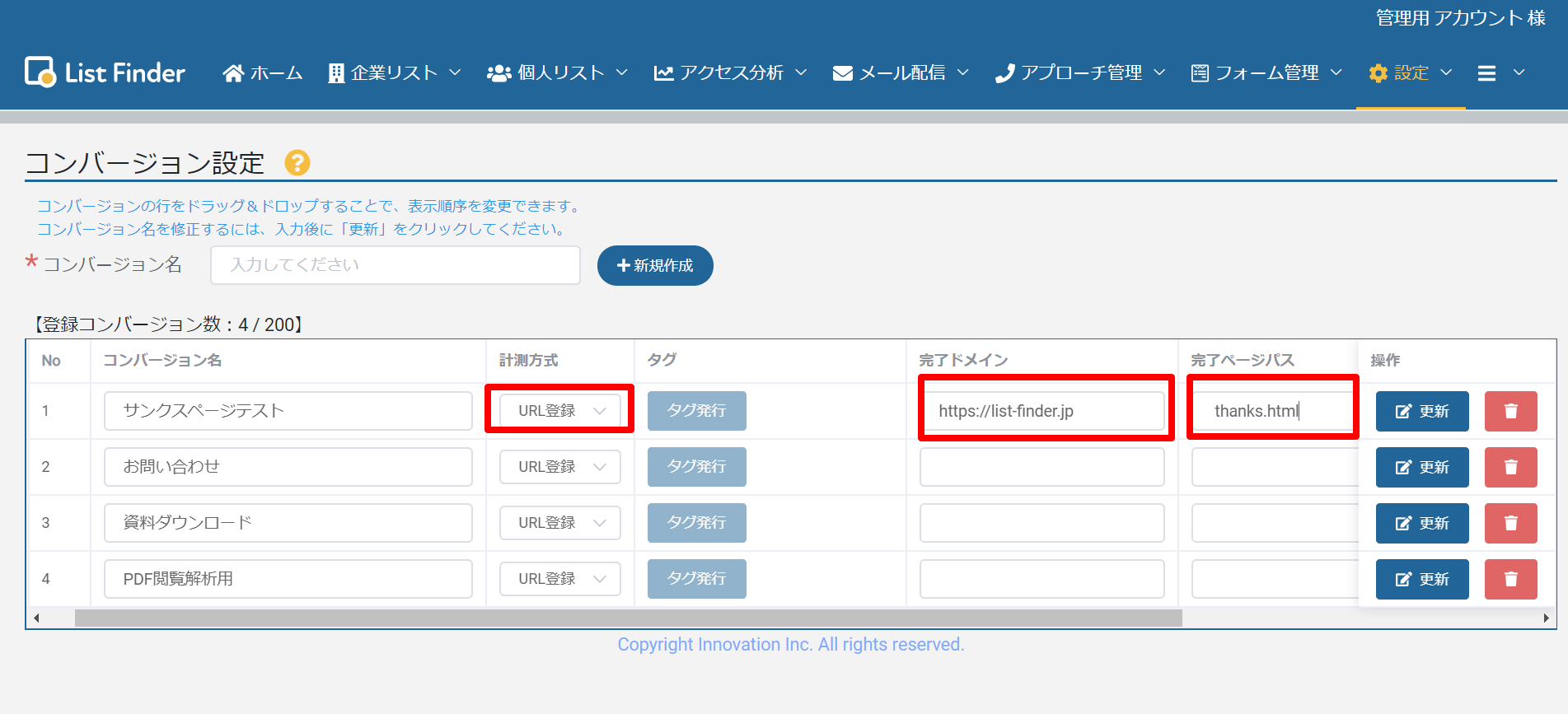Image resolution: width=1568 pixels, height=714 pixels.
Task: Click 更新 button for 資料ダウンロード row
Action: pos(1421,523)
